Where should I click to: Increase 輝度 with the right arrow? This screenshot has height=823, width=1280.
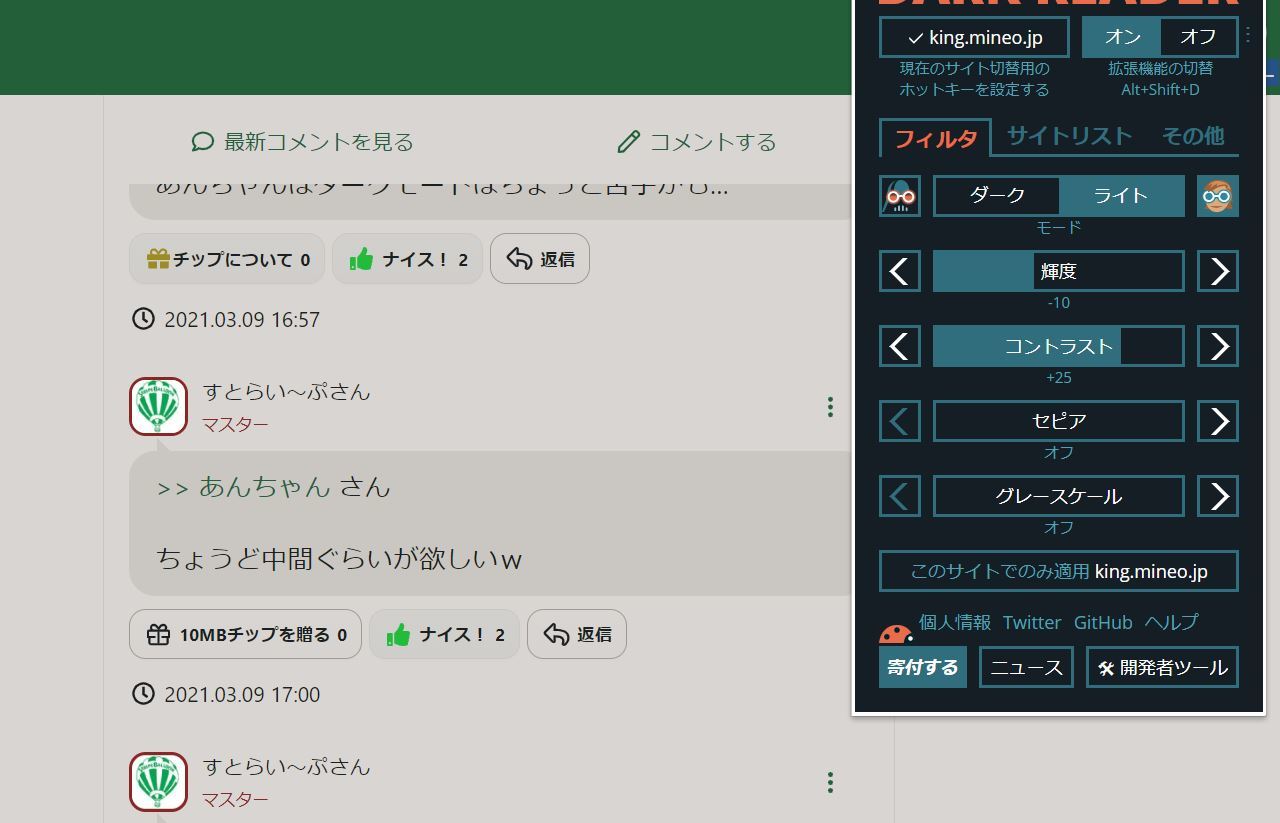[1218, 271]
